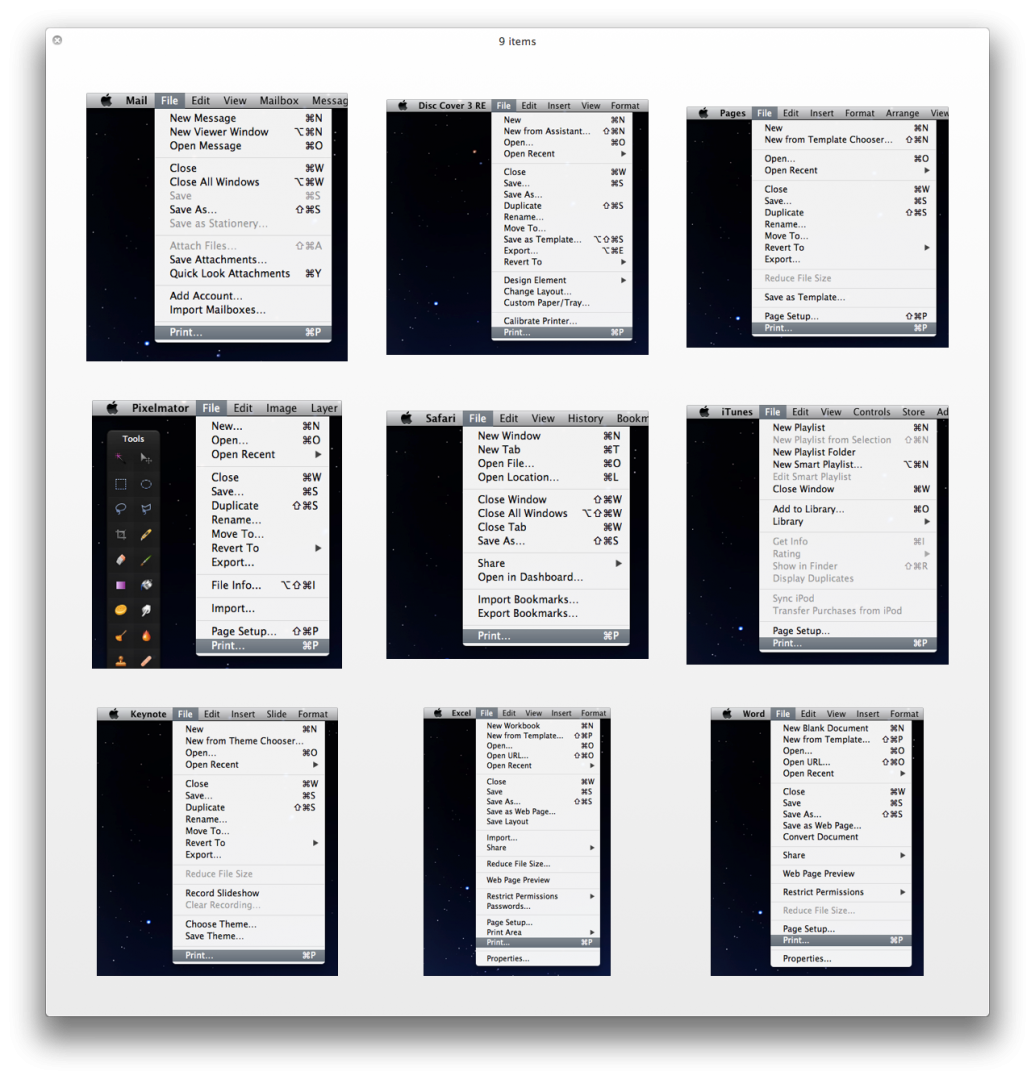Select the Magic Wand tool in Pixelmator

[x=121, y=458]
